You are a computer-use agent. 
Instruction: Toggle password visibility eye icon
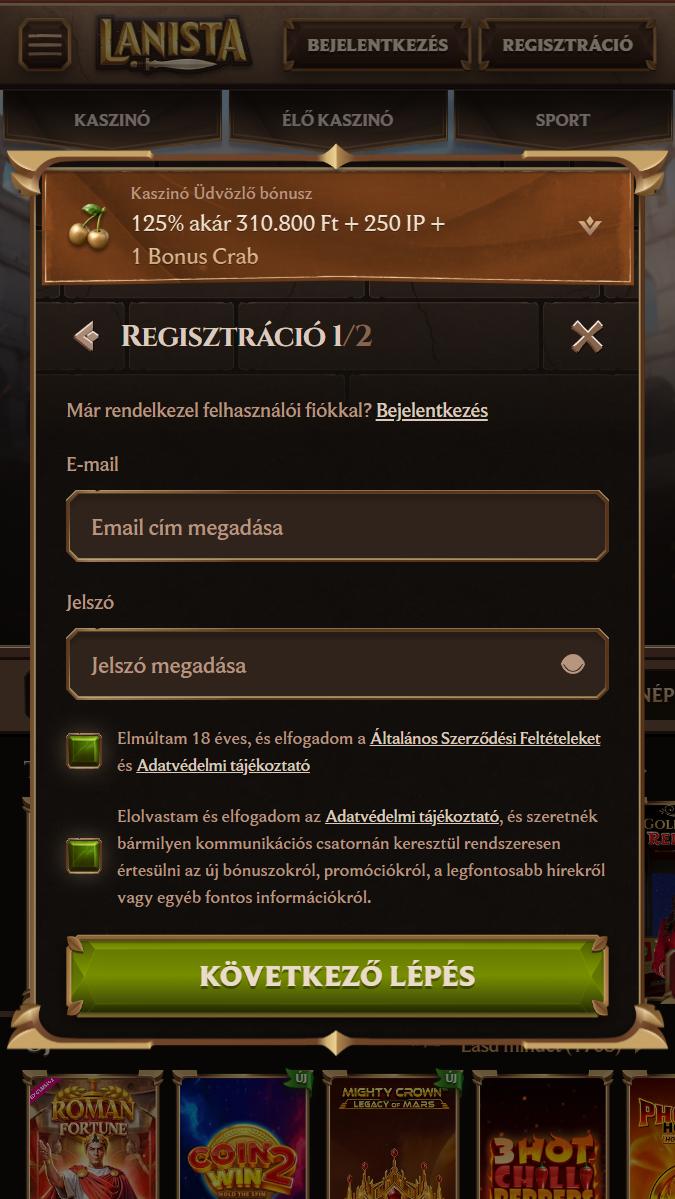(x=573, y=664)
